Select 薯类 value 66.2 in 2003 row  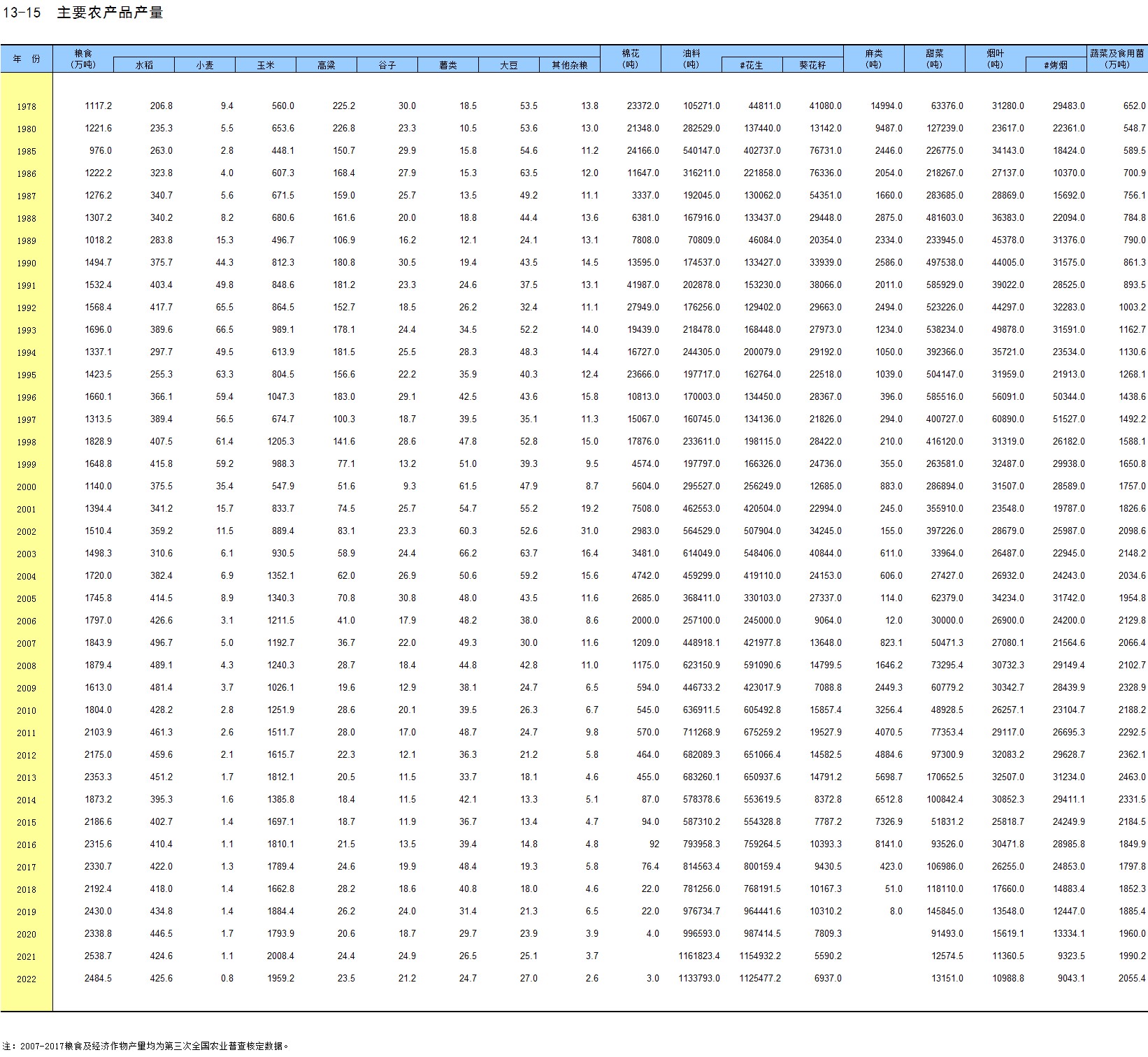pos(468,554)
